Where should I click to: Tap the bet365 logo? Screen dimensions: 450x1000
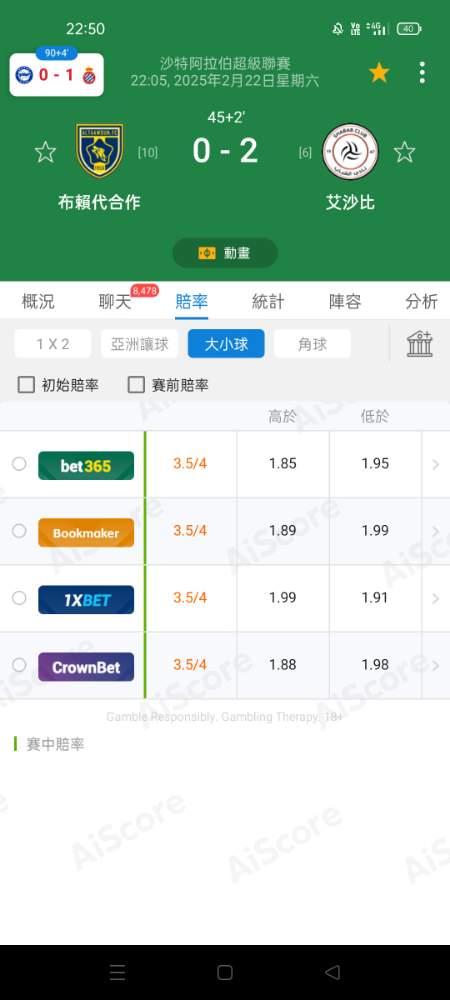click(x=86, y=466)
